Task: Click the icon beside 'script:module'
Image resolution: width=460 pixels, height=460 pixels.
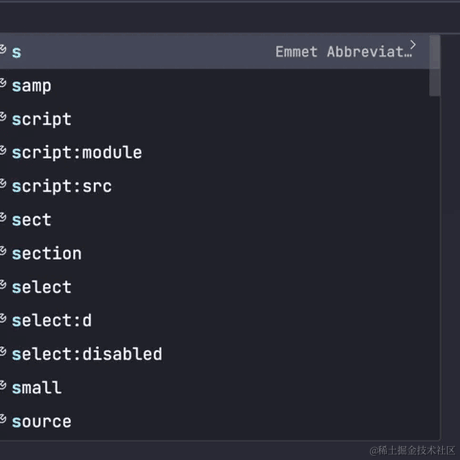Action: point(3,150)
